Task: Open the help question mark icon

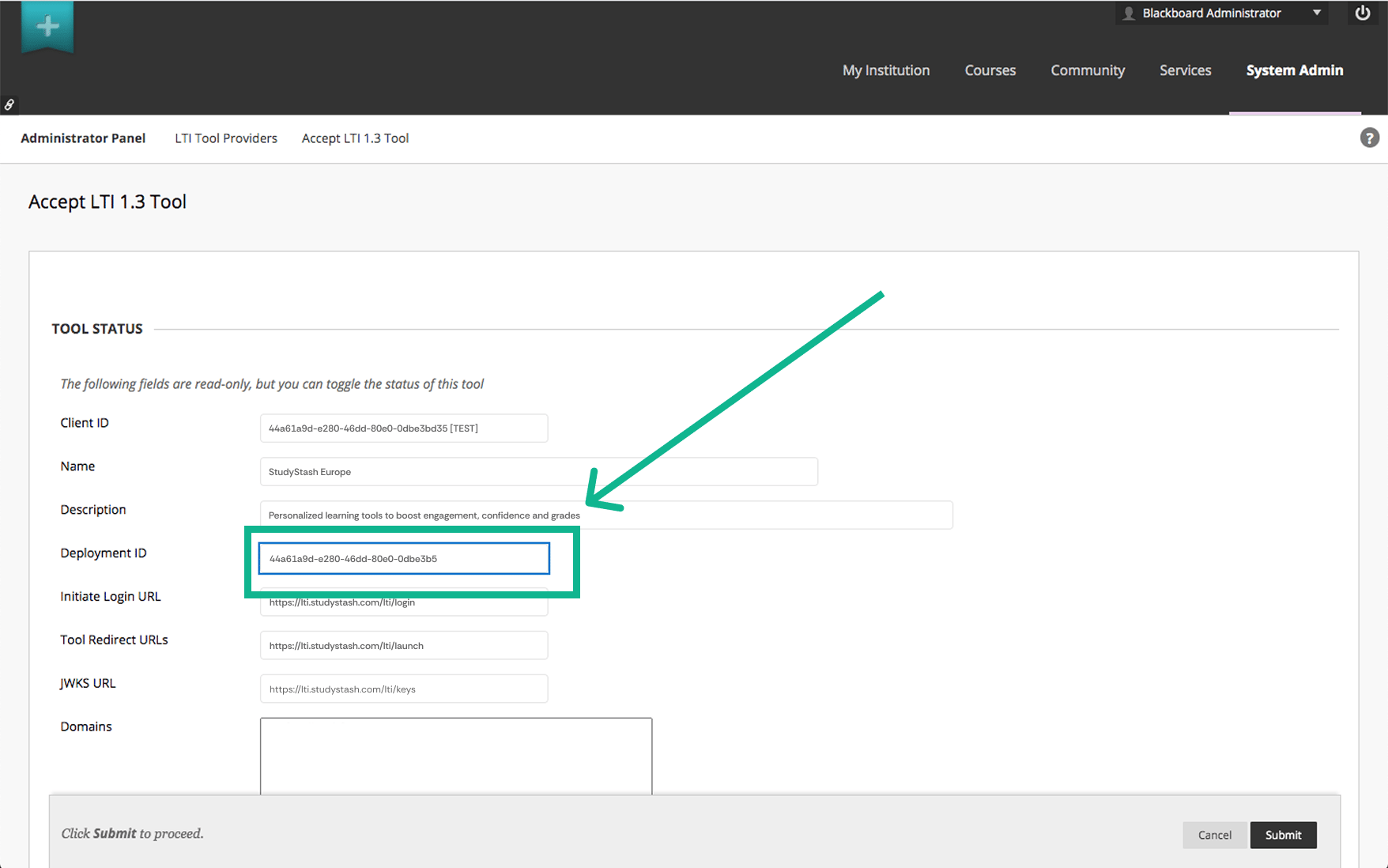Action: point(1369,138)
